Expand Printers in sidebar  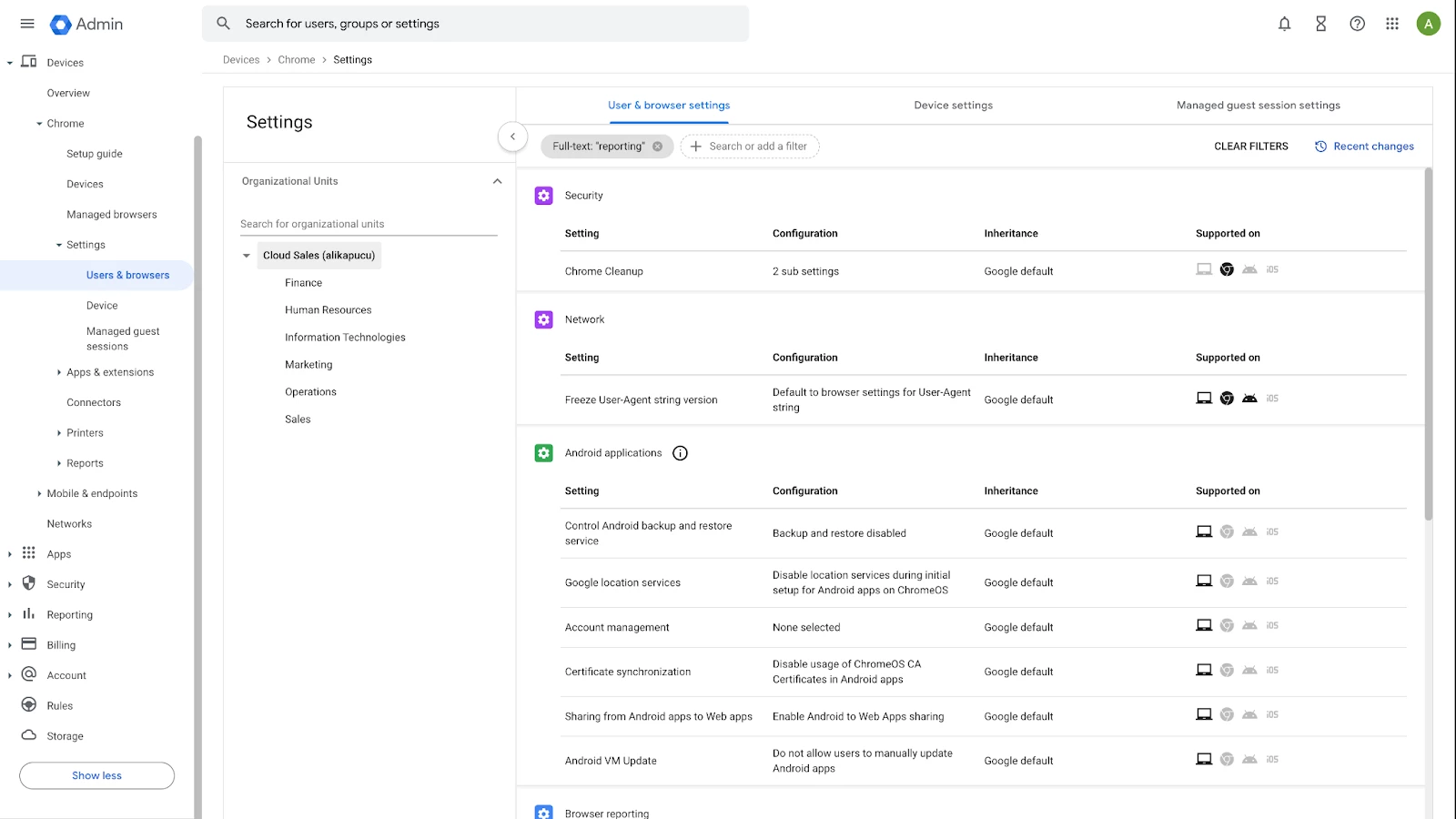point(59,433)
